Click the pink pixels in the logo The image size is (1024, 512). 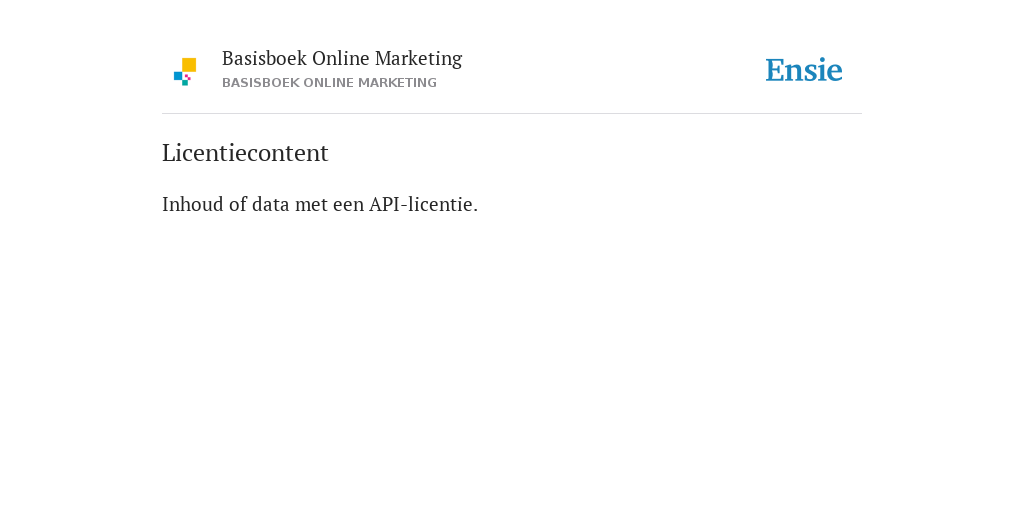point(187,77)
